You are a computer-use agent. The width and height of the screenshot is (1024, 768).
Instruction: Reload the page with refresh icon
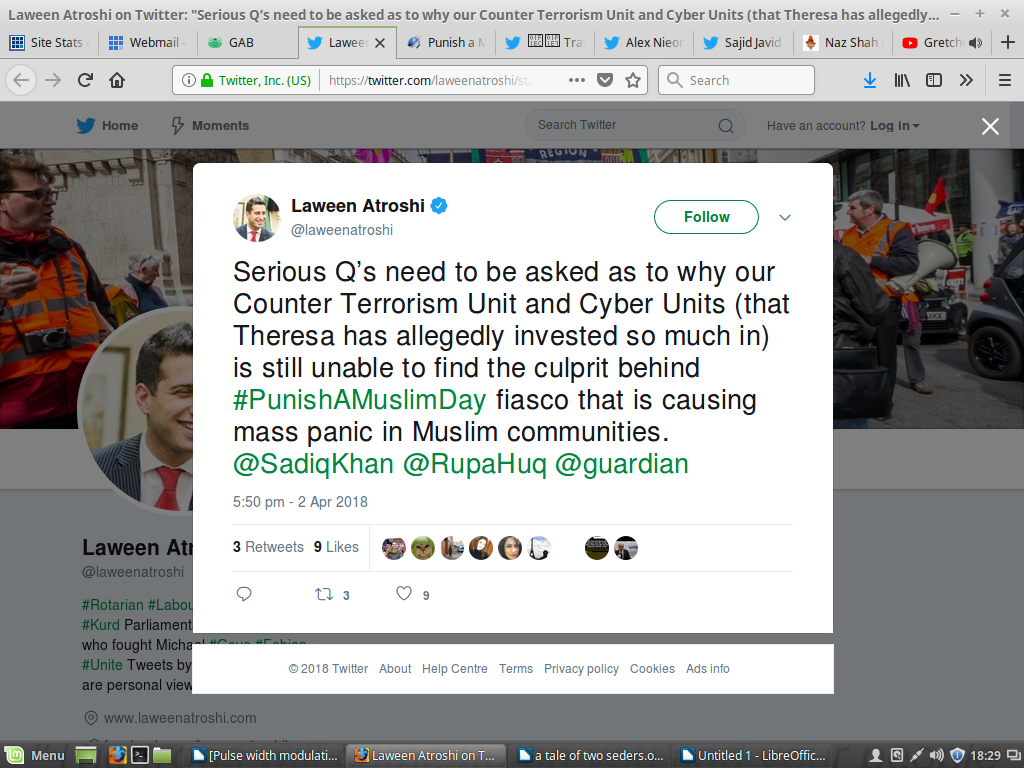tap(85, 80)
